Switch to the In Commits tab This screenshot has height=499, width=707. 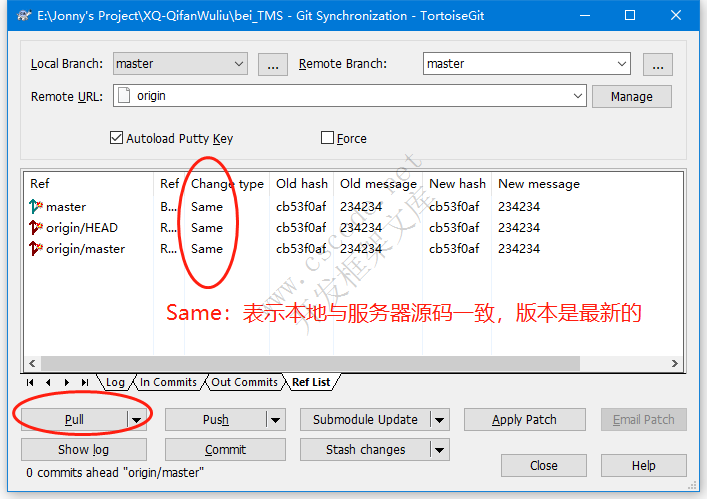(x=168, y=382)
